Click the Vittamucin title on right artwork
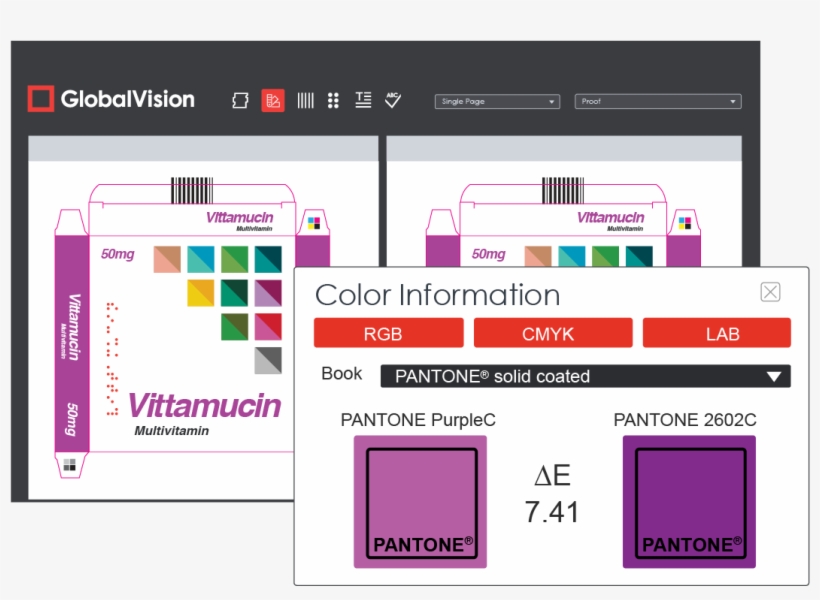Viewport: 820px width, 600px height. click(x=610, y=218)
